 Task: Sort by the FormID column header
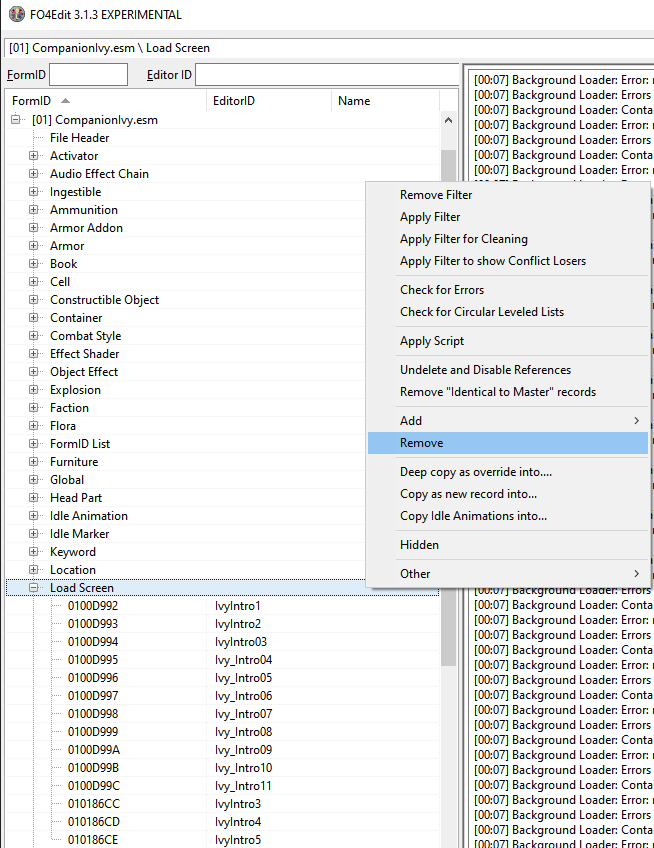[106, 101]
